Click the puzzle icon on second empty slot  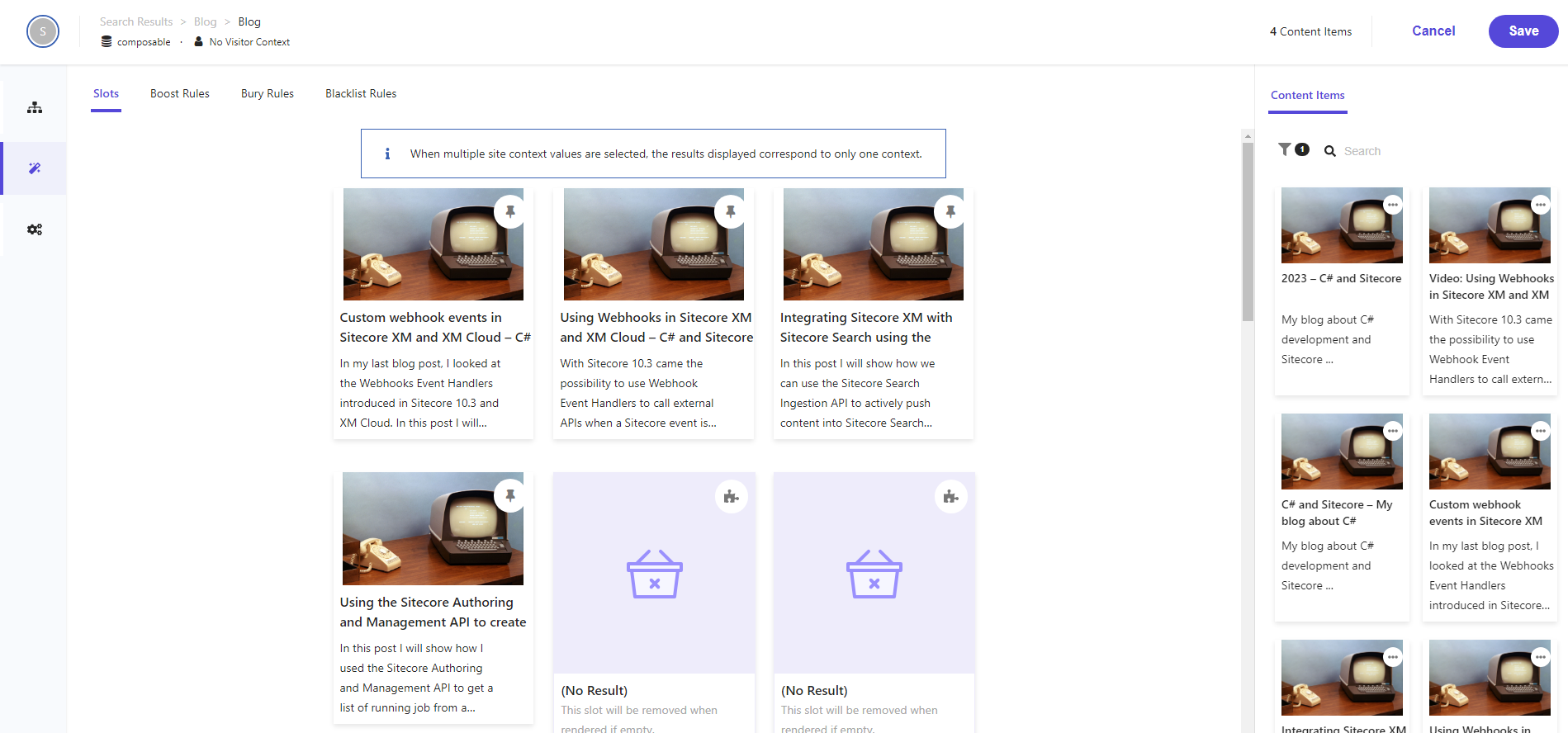click(950, 497)
